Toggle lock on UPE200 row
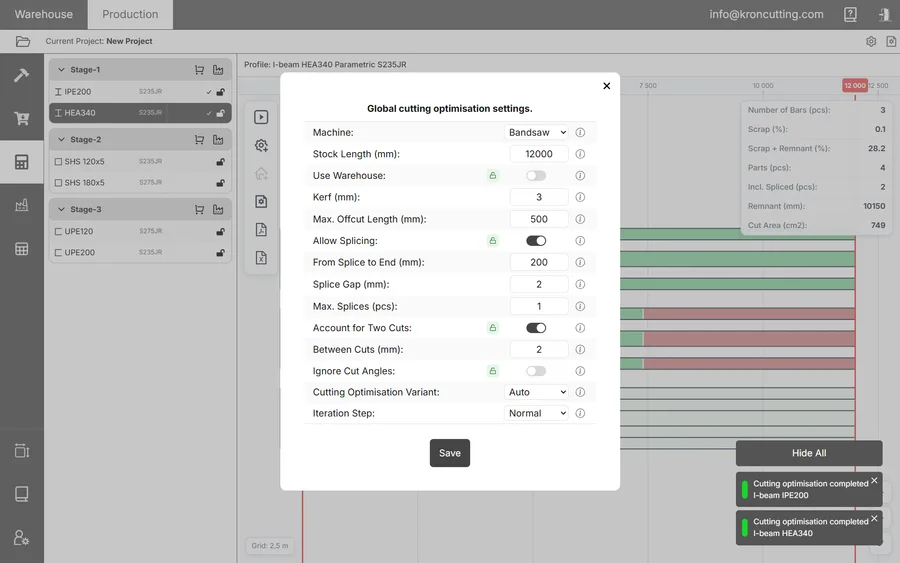This screenshot has height=563, width=900. click(220, 253)
